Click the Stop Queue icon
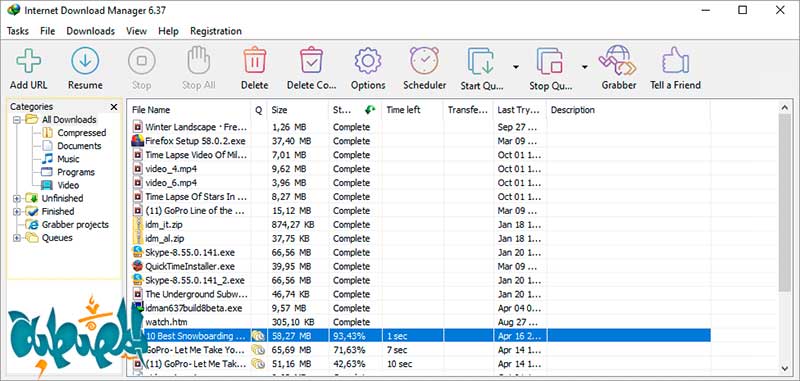Image resolution: width=800 pixels, height=381 pixels. point(550,61)
